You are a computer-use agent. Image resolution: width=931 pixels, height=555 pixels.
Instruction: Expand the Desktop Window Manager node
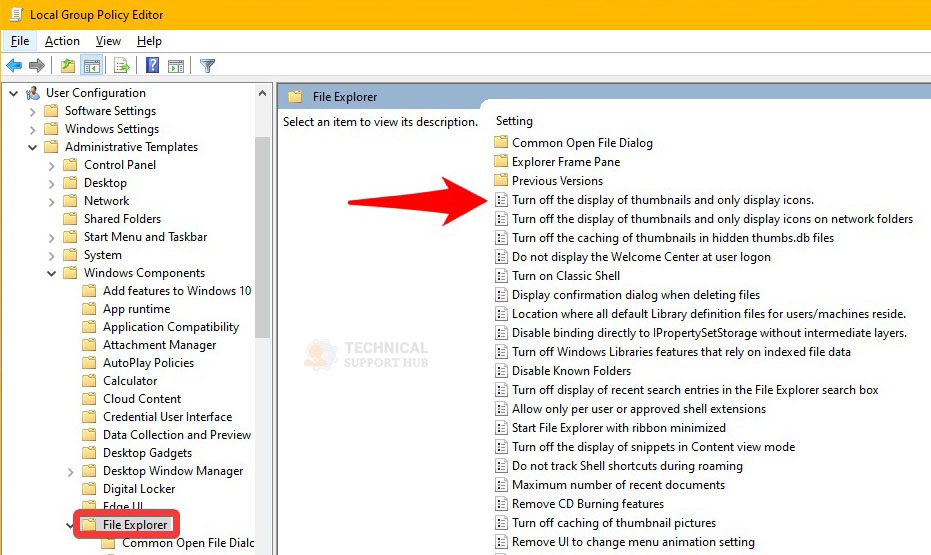71,471
